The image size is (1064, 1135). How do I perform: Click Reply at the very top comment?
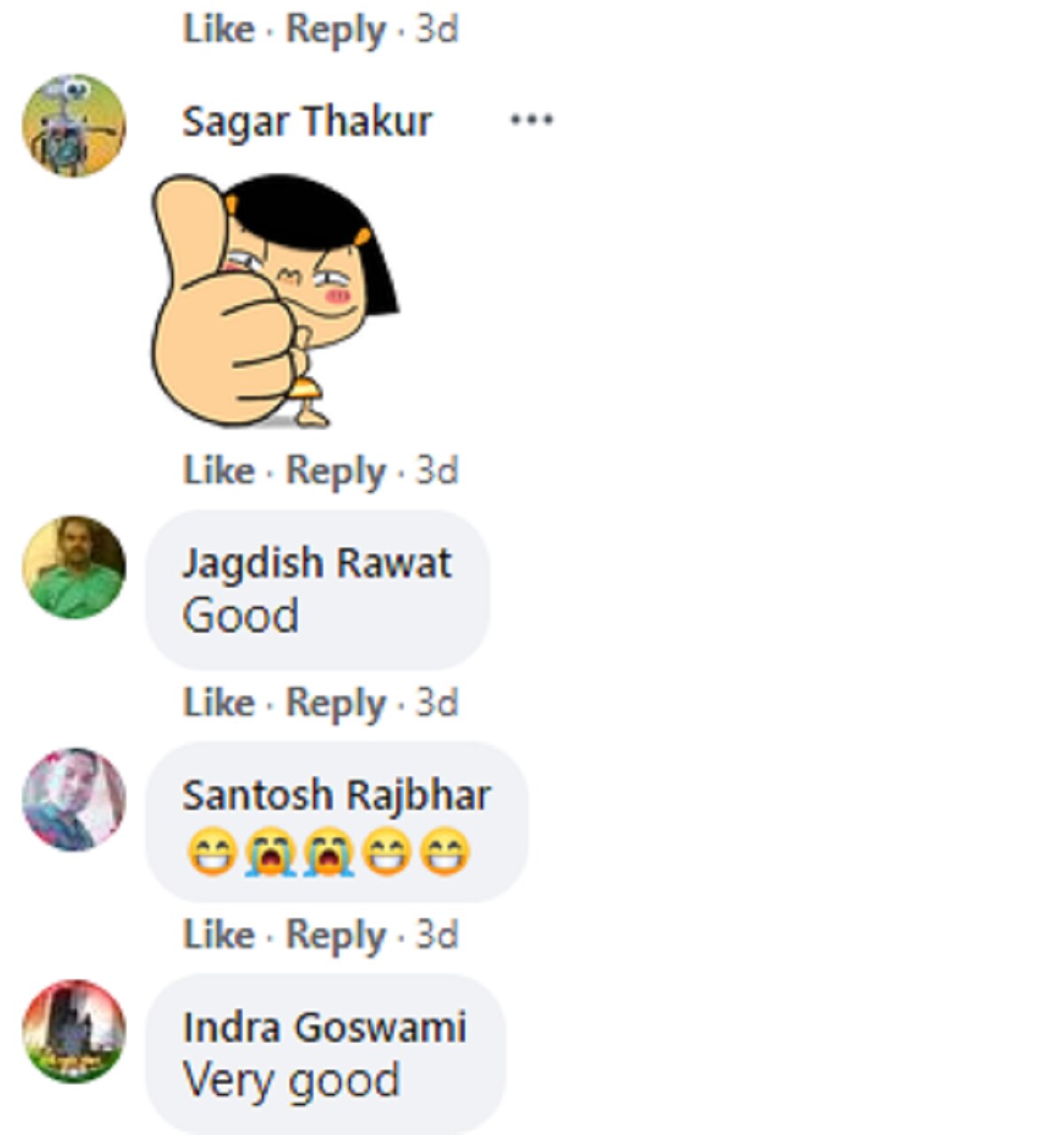336,30
